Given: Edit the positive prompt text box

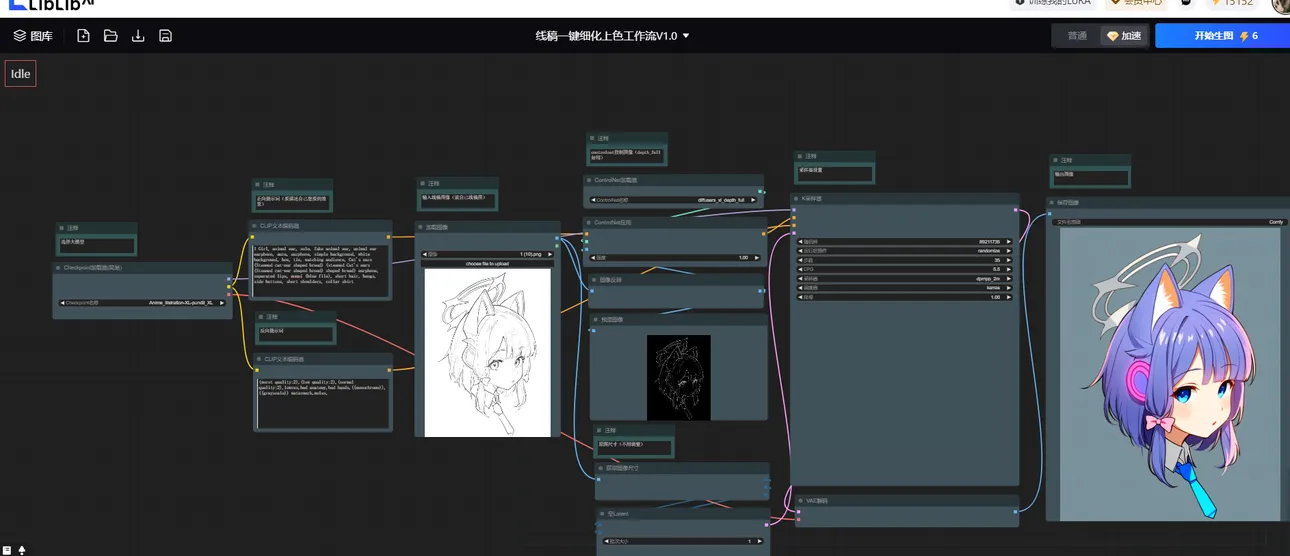Looking at the screenshot, I should (321, 270).
